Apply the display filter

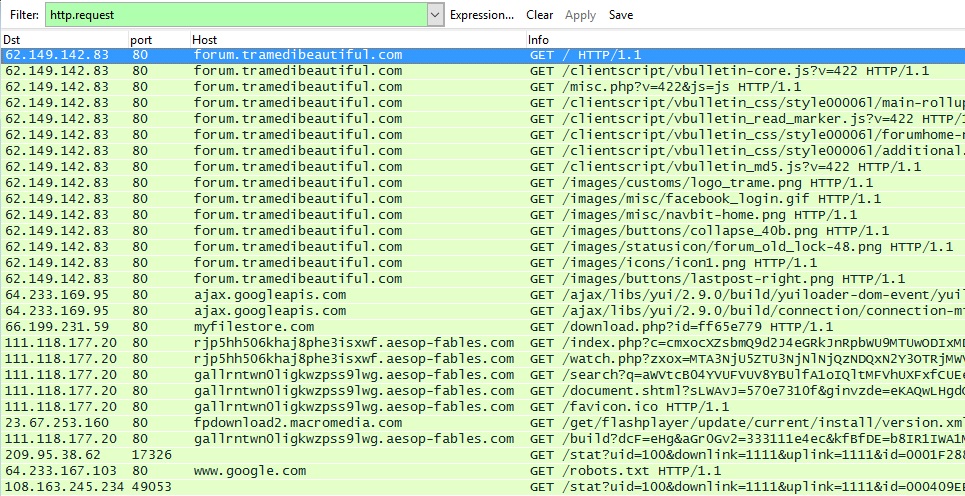(x=580, y=15)
